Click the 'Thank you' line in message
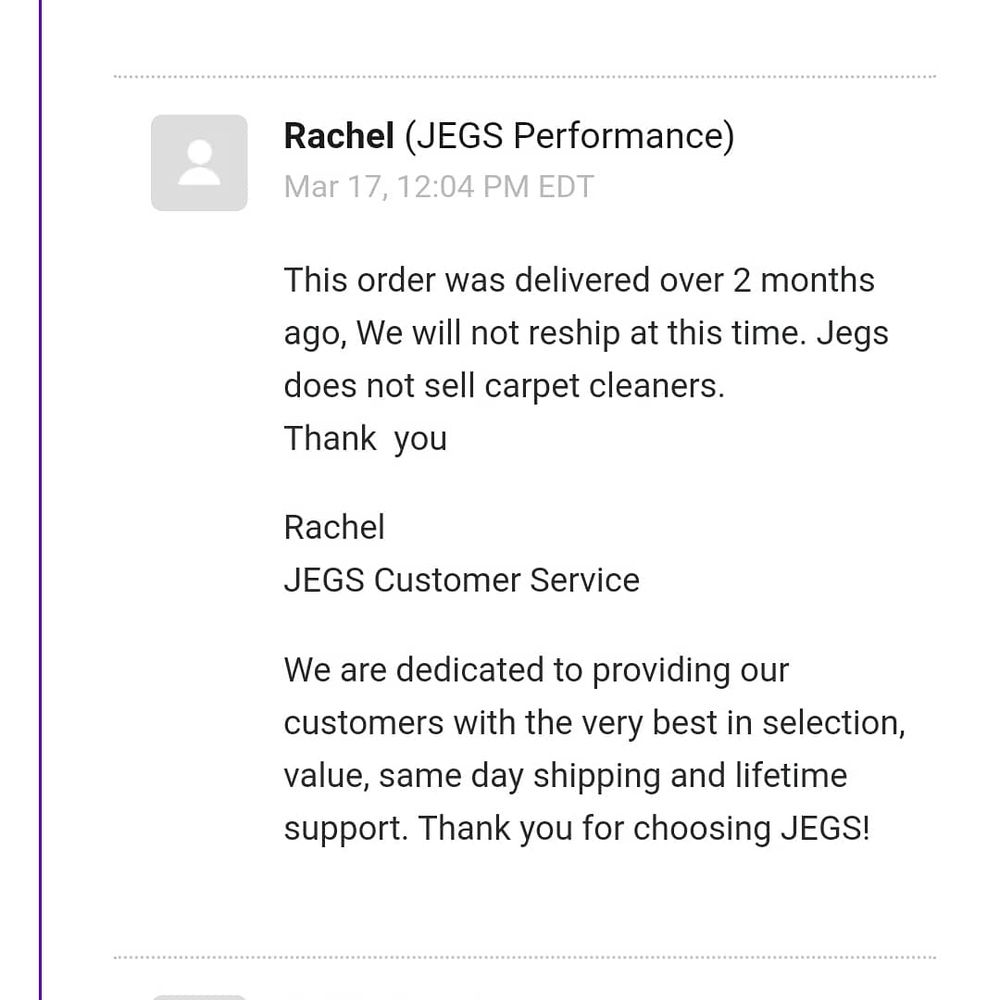Image resolution: width=1000 pixels, height=1000 pixels. 365,439
